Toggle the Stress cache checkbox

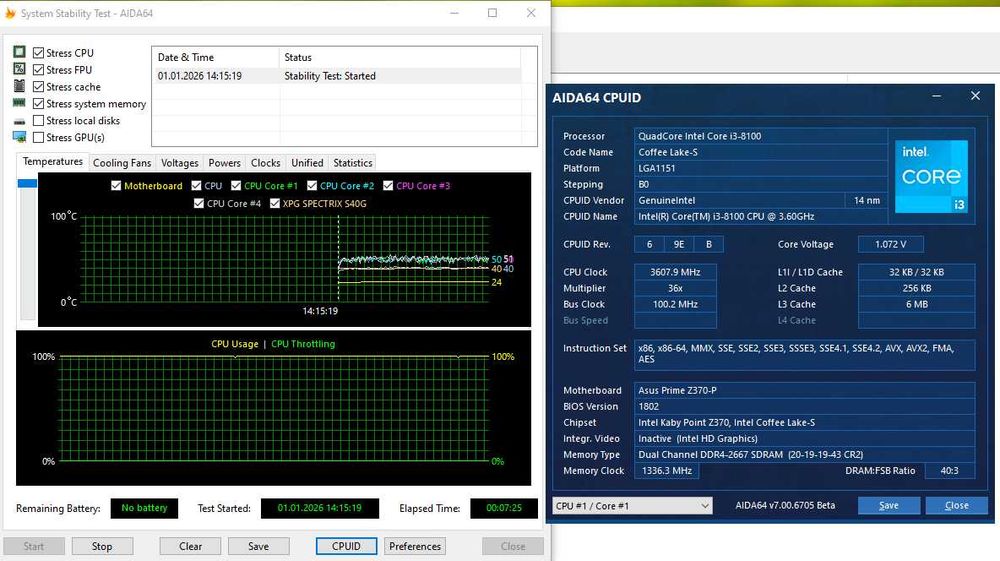[39, 87]
